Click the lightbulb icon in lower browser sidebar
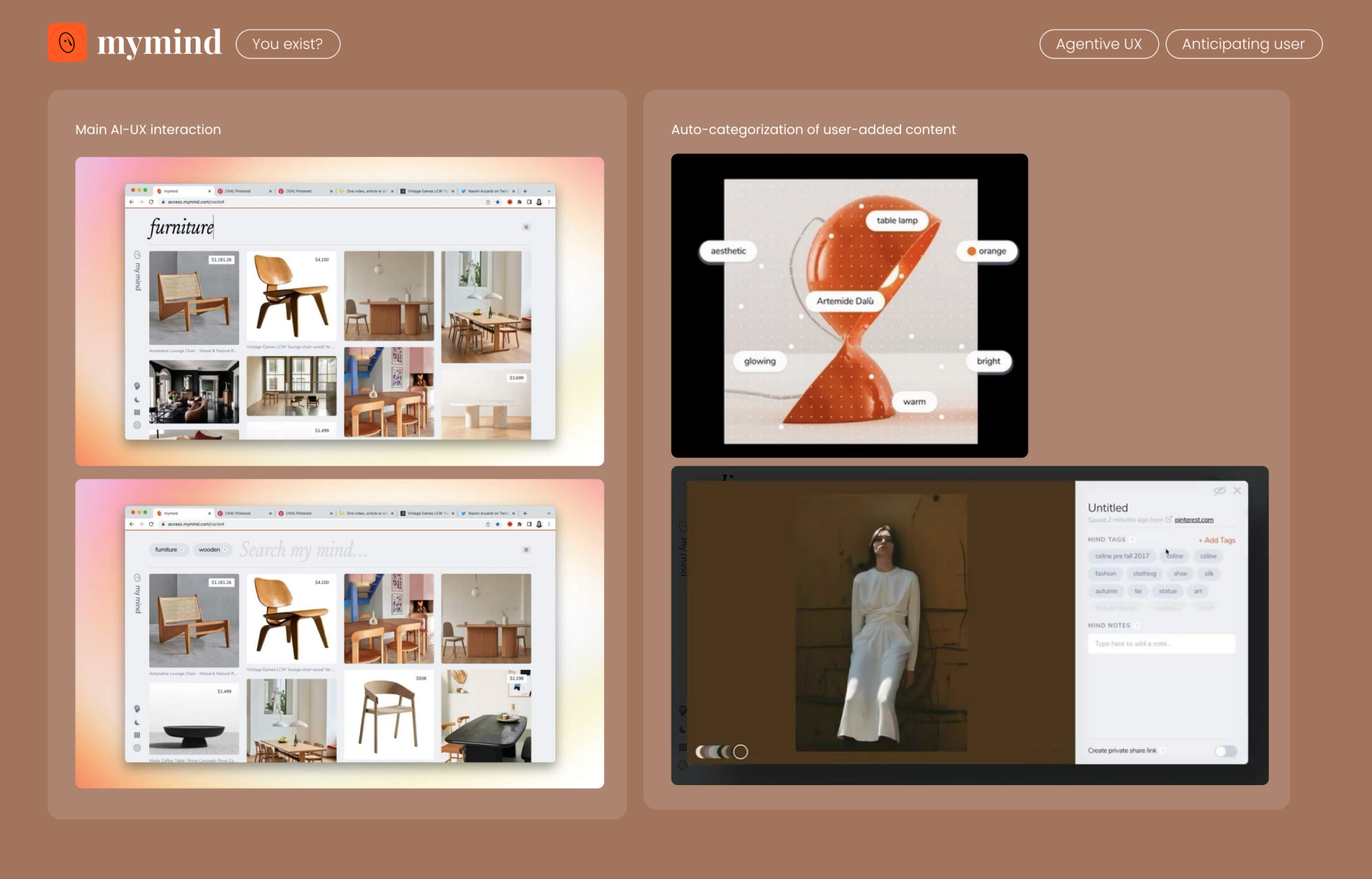 pyautogui.click(x=137, y=709)
